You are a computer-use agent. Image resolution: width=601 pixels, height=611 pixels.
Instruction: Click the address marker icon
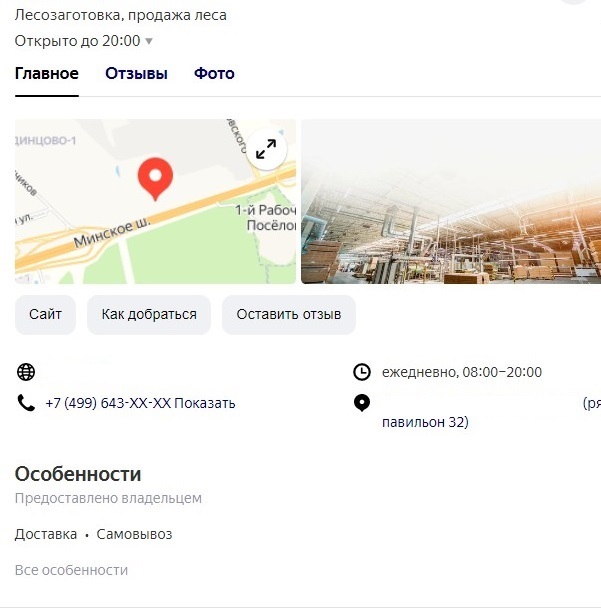tap(362, 403)
